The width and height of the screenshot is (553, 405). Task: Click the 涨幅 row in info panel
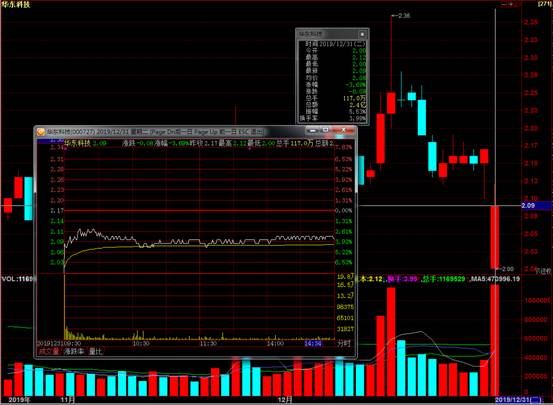[333, 85]
